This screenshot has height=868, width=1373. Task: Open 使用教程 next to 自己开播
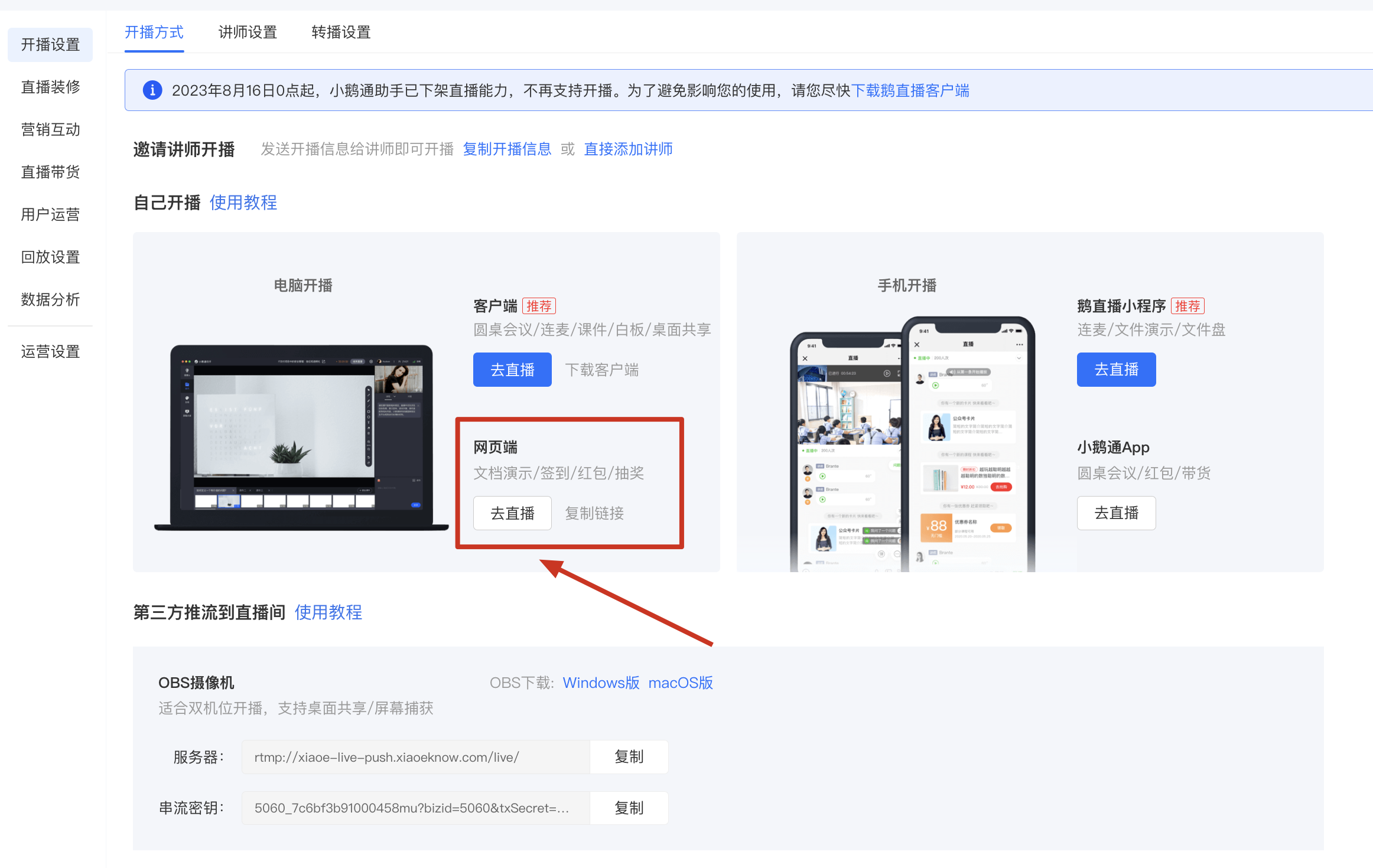click(x=243, y=203)
